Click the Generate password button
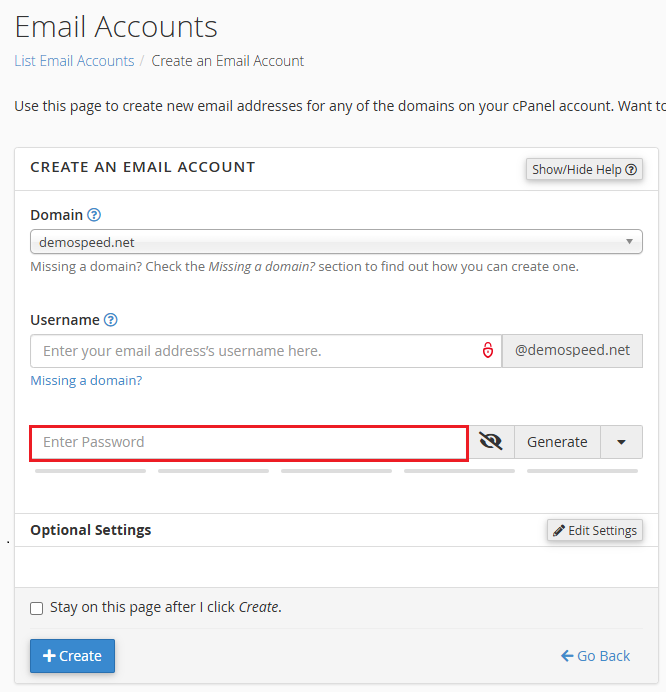 pos(557,442)
